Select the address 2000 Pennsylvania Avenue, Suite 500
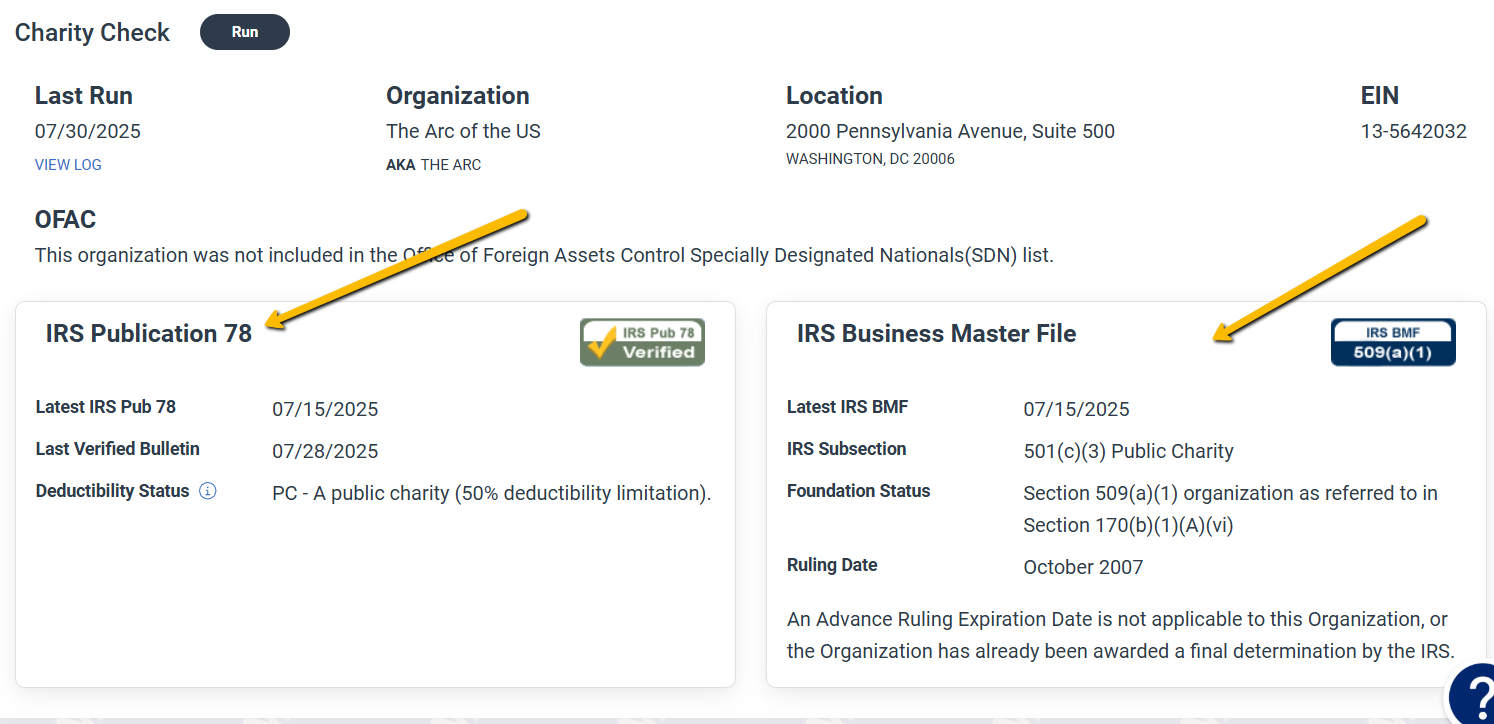The width and height of the screenshot is (1494, 724). 950,131
